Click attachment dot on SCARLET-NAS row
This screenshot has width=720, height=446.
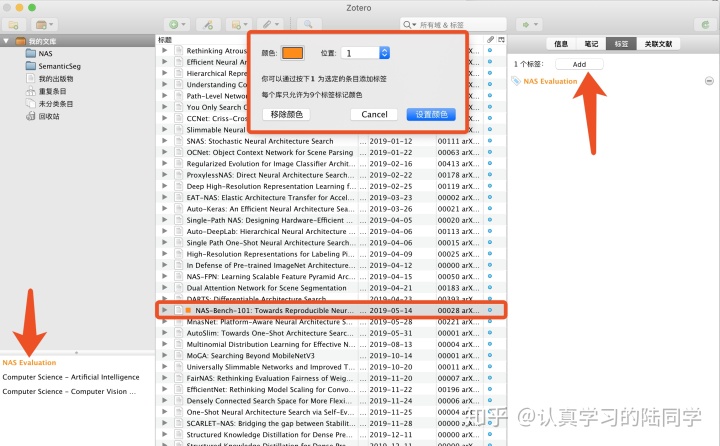tap(490, 423)
